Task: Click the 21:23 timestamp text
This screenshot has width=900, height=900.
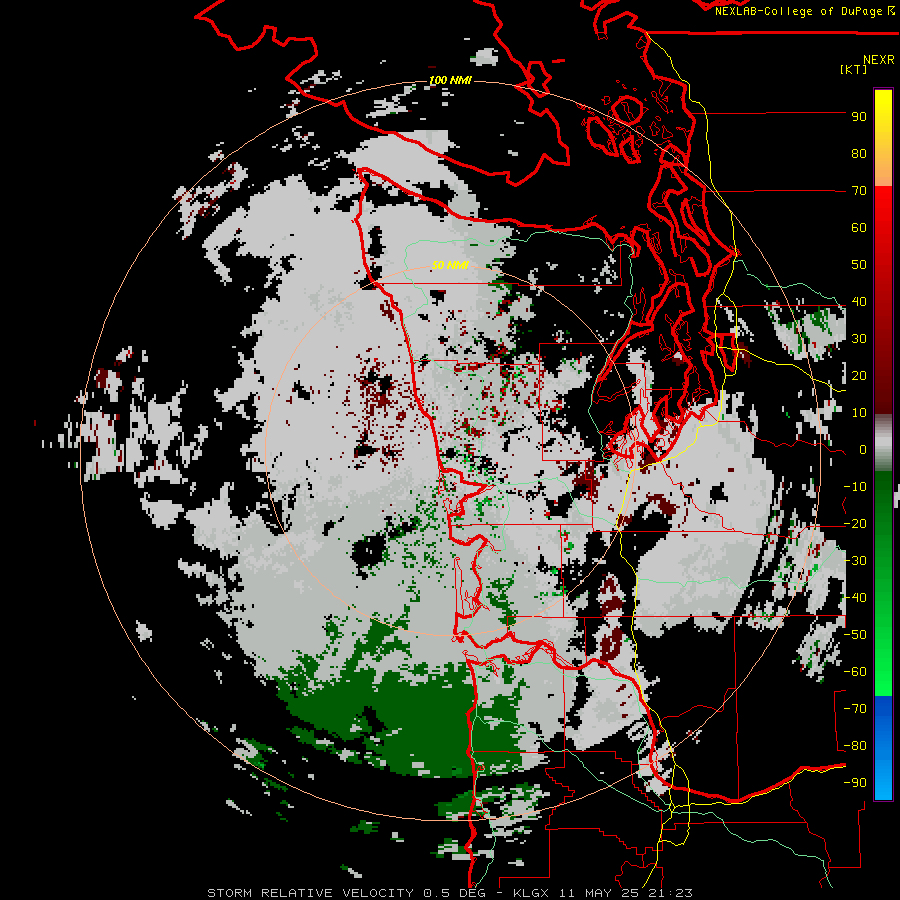Action: pyautogui.click(x=669, y=893)
